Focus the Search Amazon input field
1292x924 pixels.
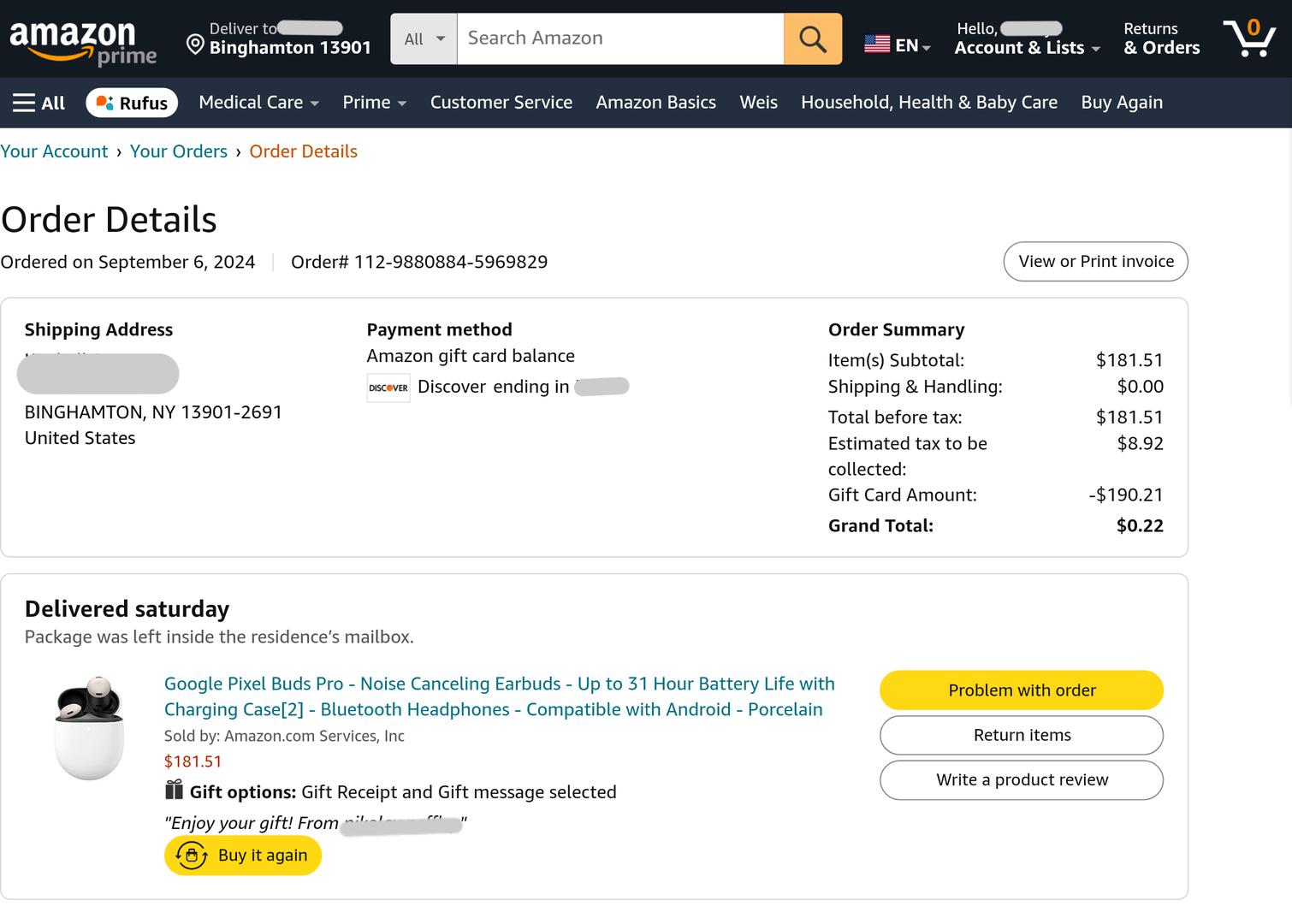click(619, 38)
